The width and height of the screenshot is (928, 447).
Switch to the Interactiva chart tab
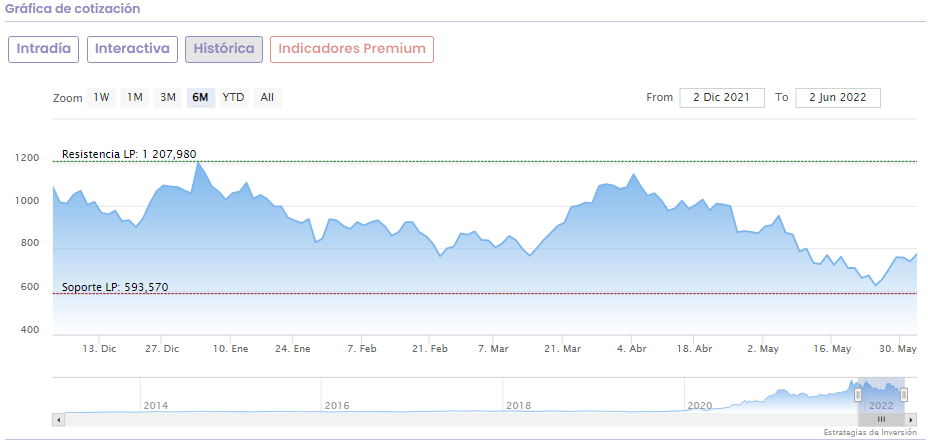133,49
